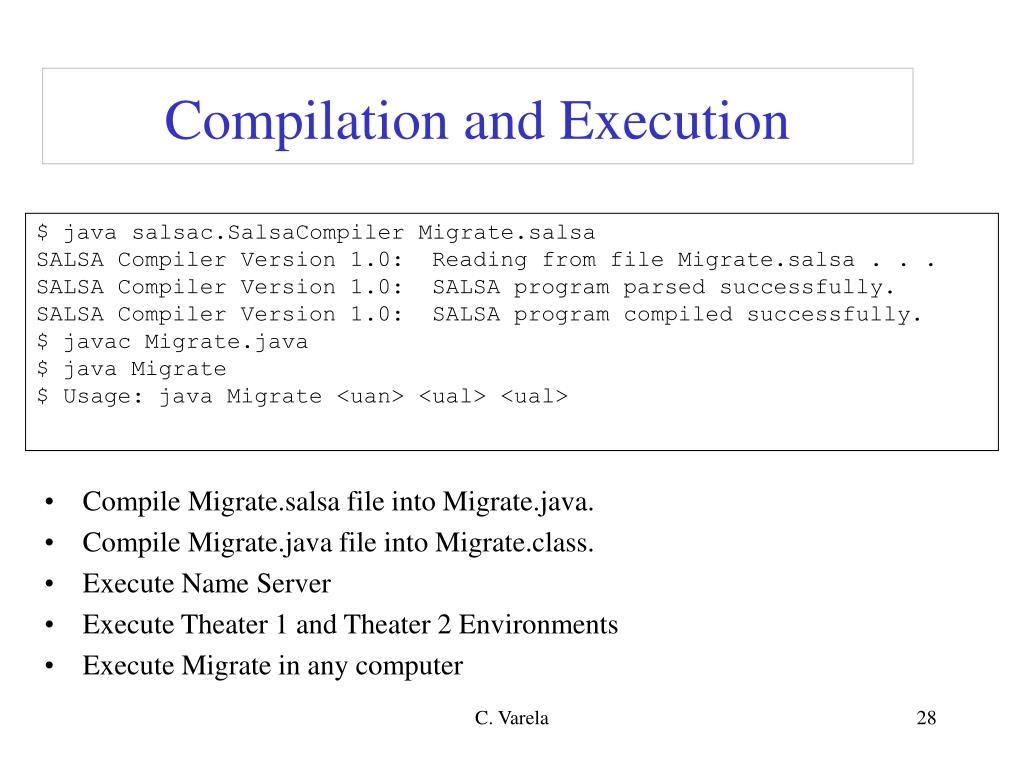The height and width of the screenshot is (768, 1024).
Task: Click the slide title 'Compilation and Execution'
Action: [477, 121]
